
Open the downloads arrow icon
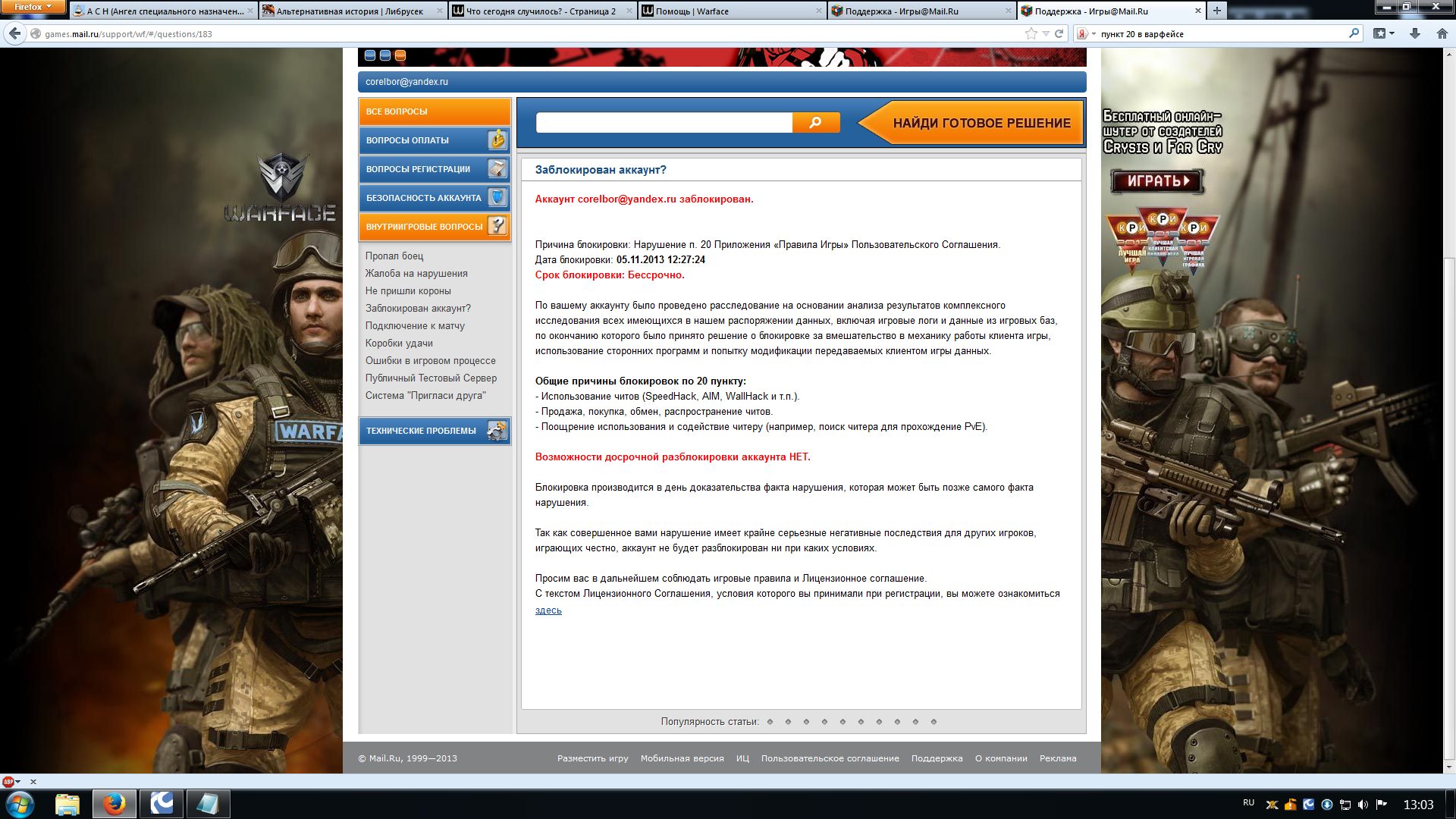point(1415,33)
